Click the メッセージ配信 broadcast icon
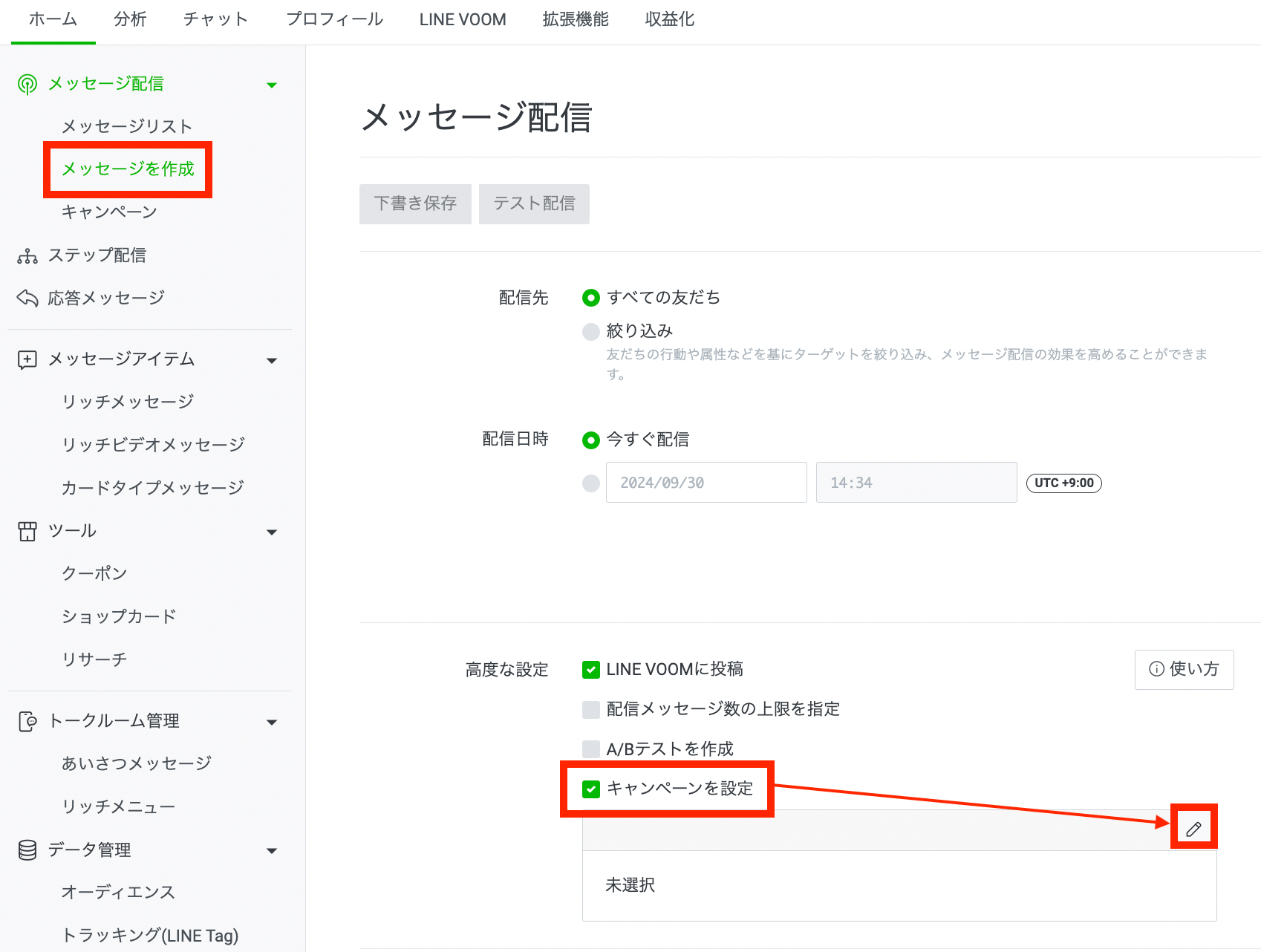The image size is (1261, 952). [x=27, y=84]
